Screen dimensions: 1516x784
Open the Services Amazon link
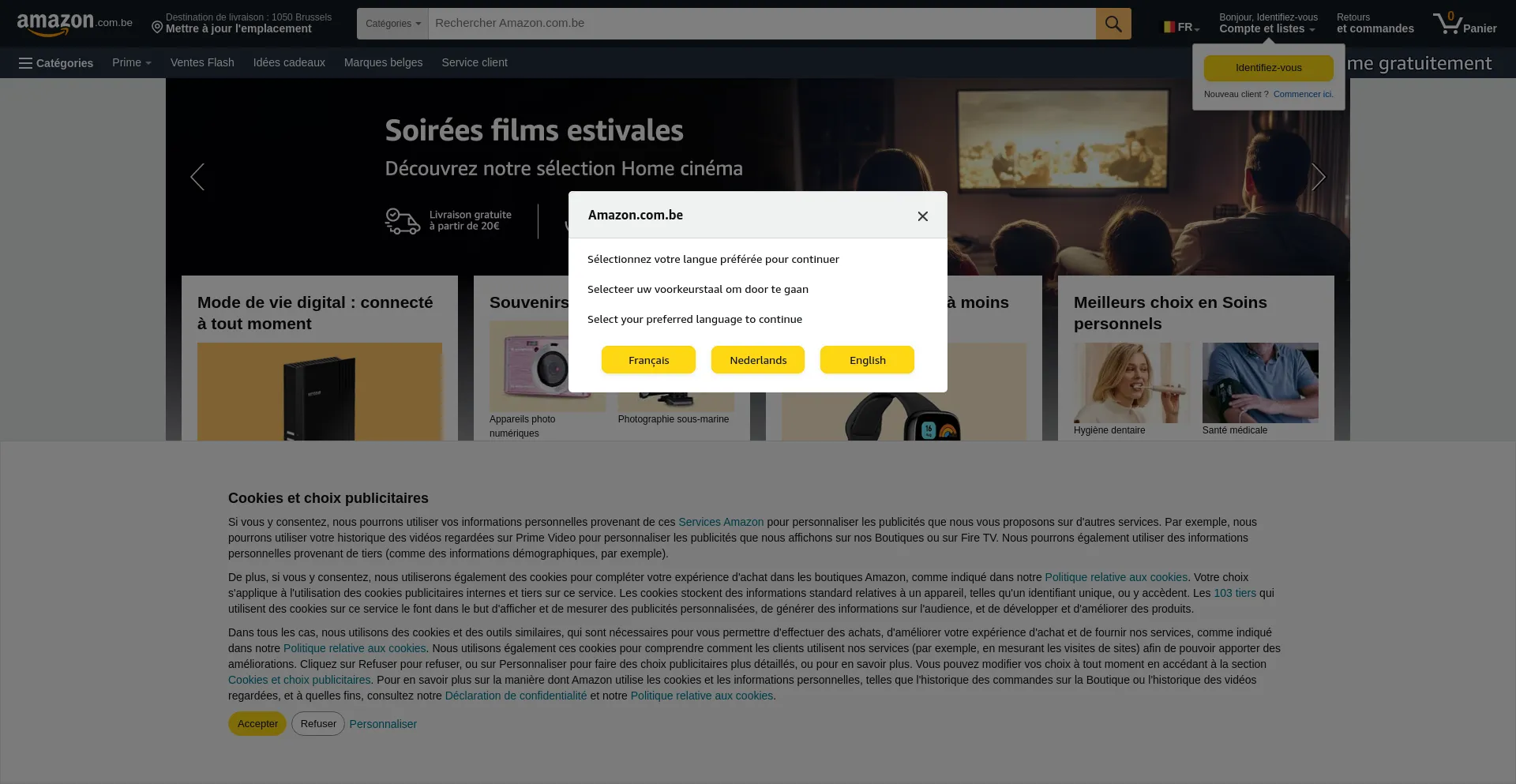pyautogui.click(x=721, y=522)
